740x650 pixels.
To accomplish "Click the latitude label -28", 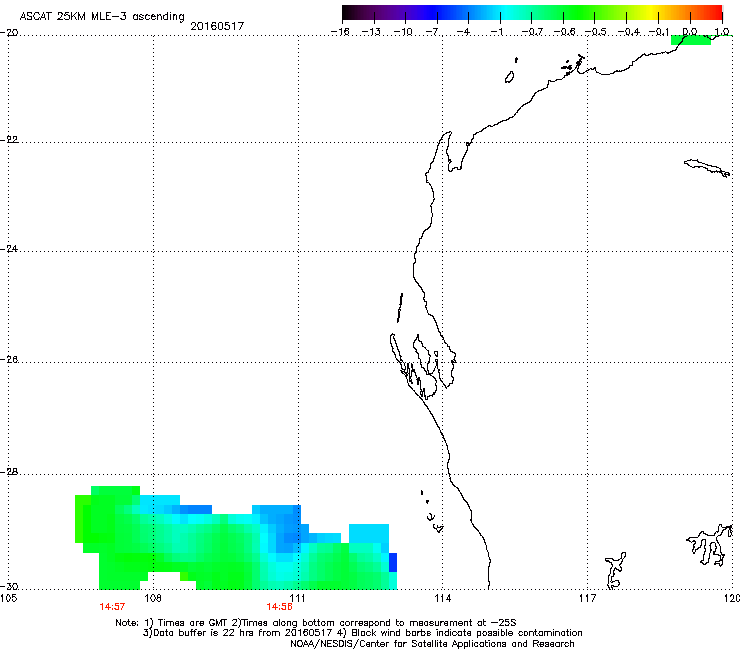I will [9, 472].
